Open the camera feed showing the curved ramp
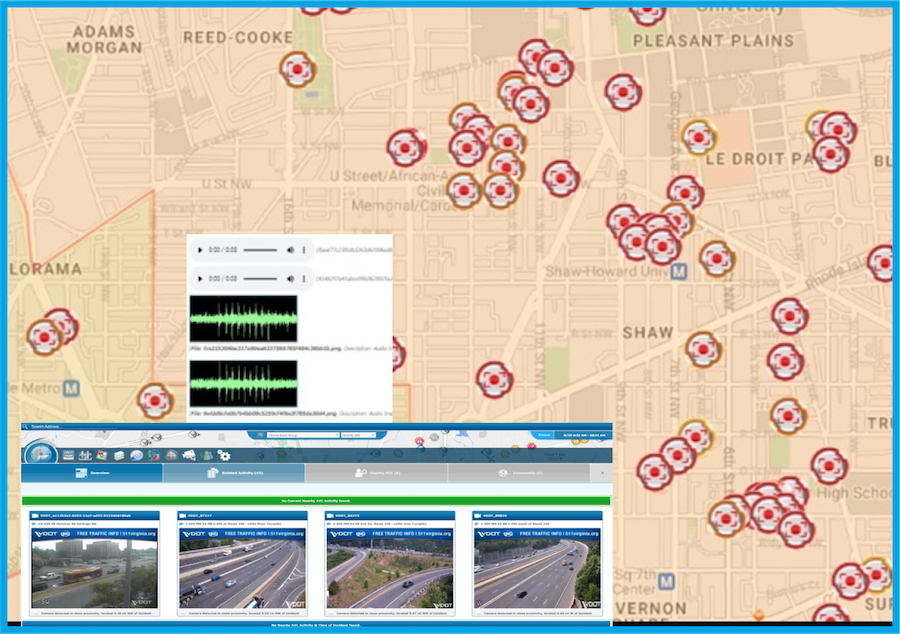 click(x=390, y=568)
